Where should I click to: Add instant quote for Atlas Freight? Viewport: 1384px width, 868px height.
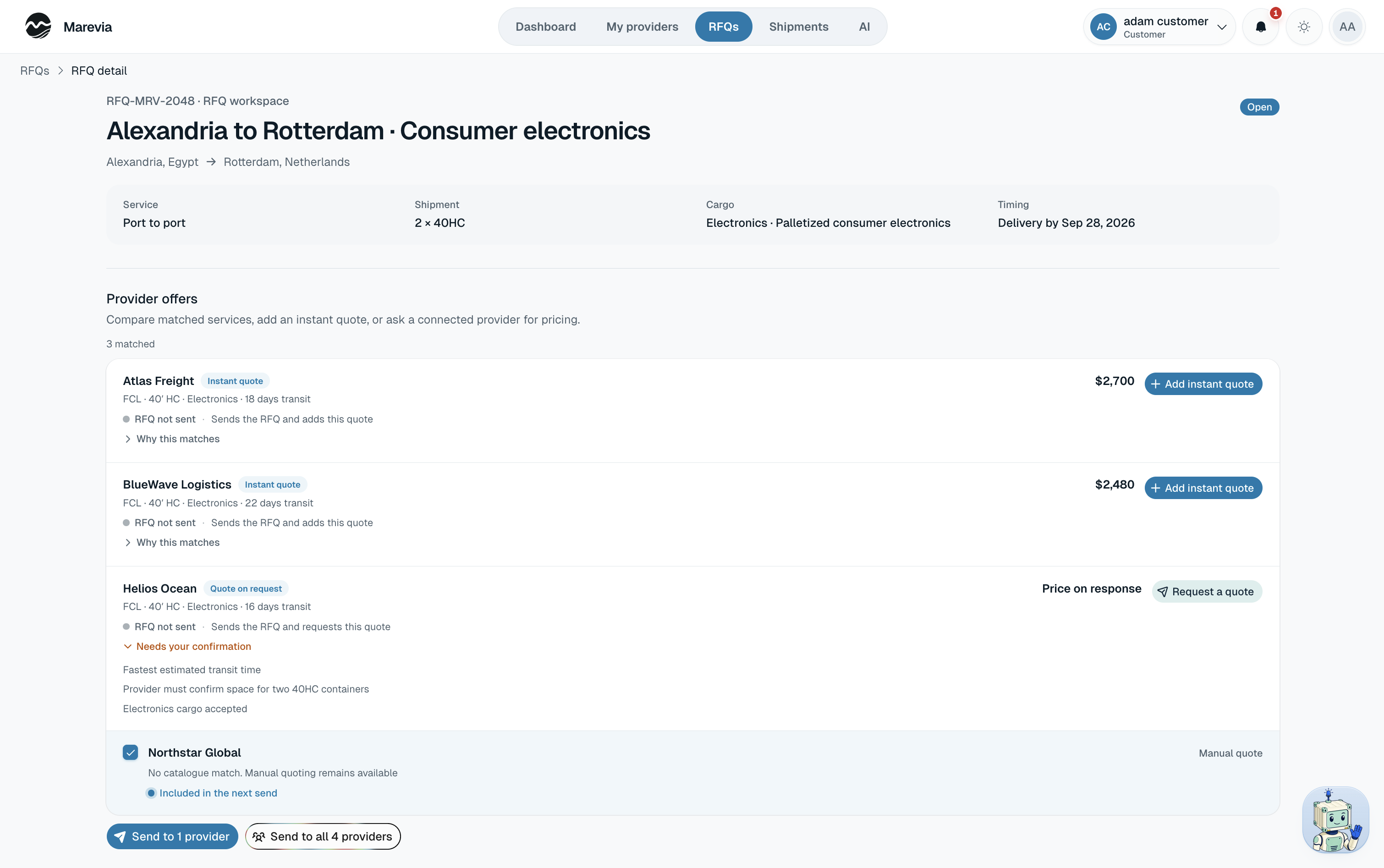[1203, 384]
